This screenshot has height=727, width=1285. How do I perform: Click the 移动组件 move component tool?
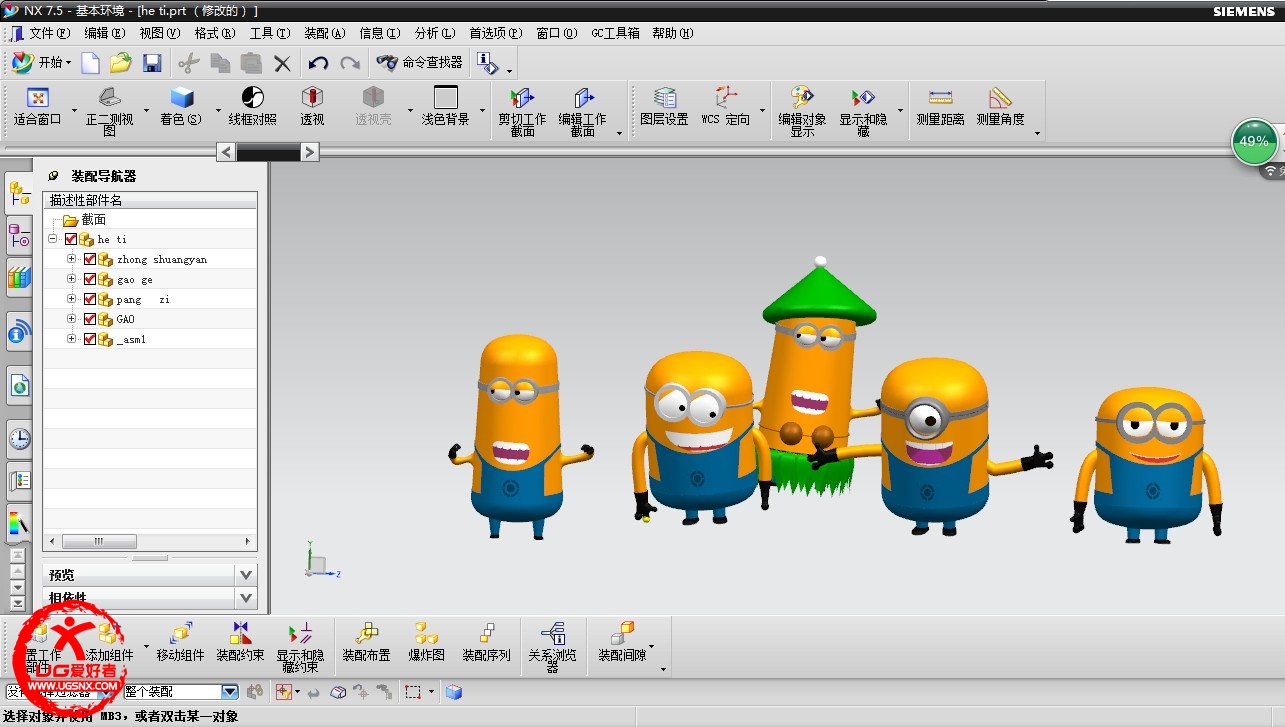tap(180, 644)
